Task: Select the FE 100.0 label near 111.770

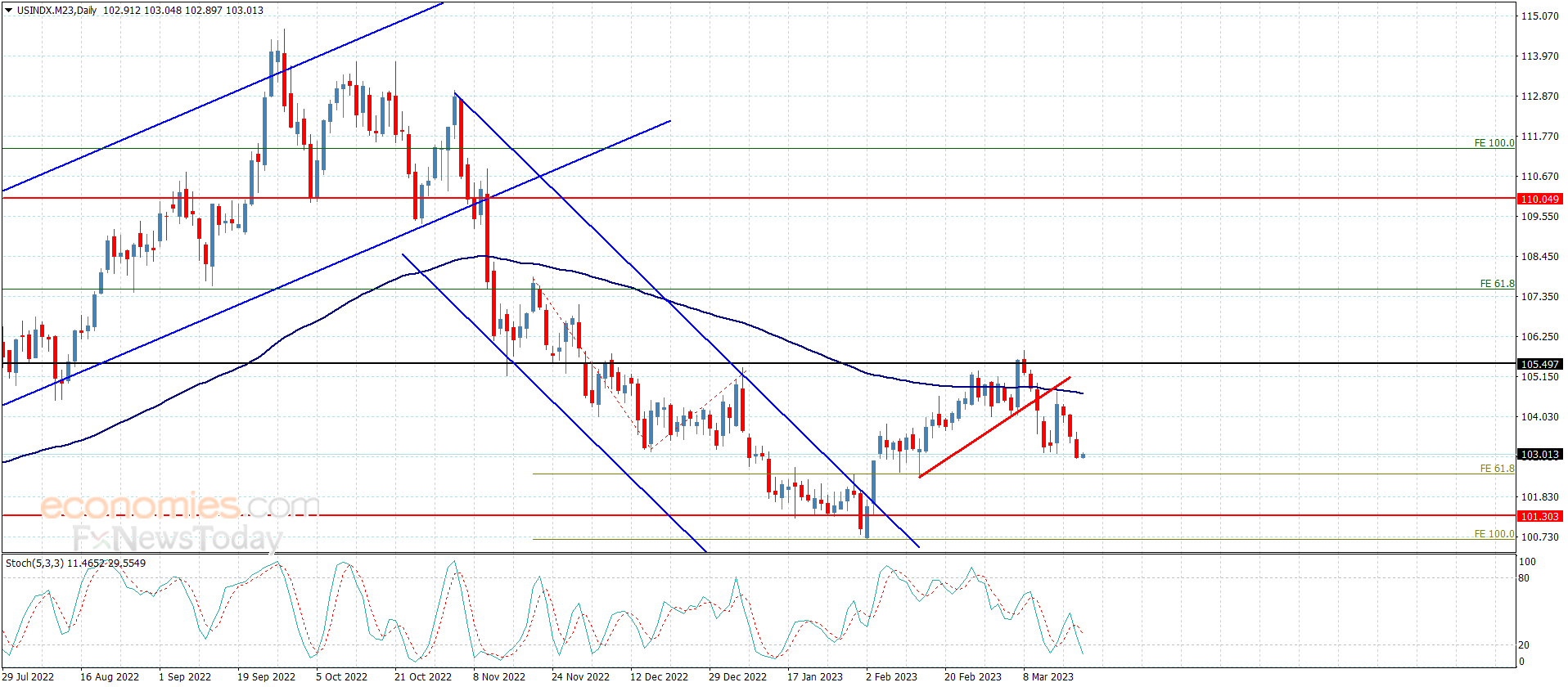Action: point(1494,143)
